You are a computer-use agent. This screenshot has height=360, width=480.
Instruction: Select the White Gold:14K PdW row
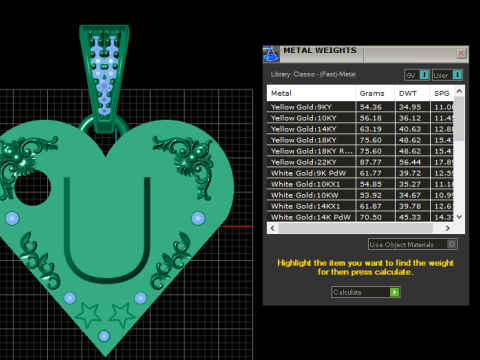click(360, 217)
